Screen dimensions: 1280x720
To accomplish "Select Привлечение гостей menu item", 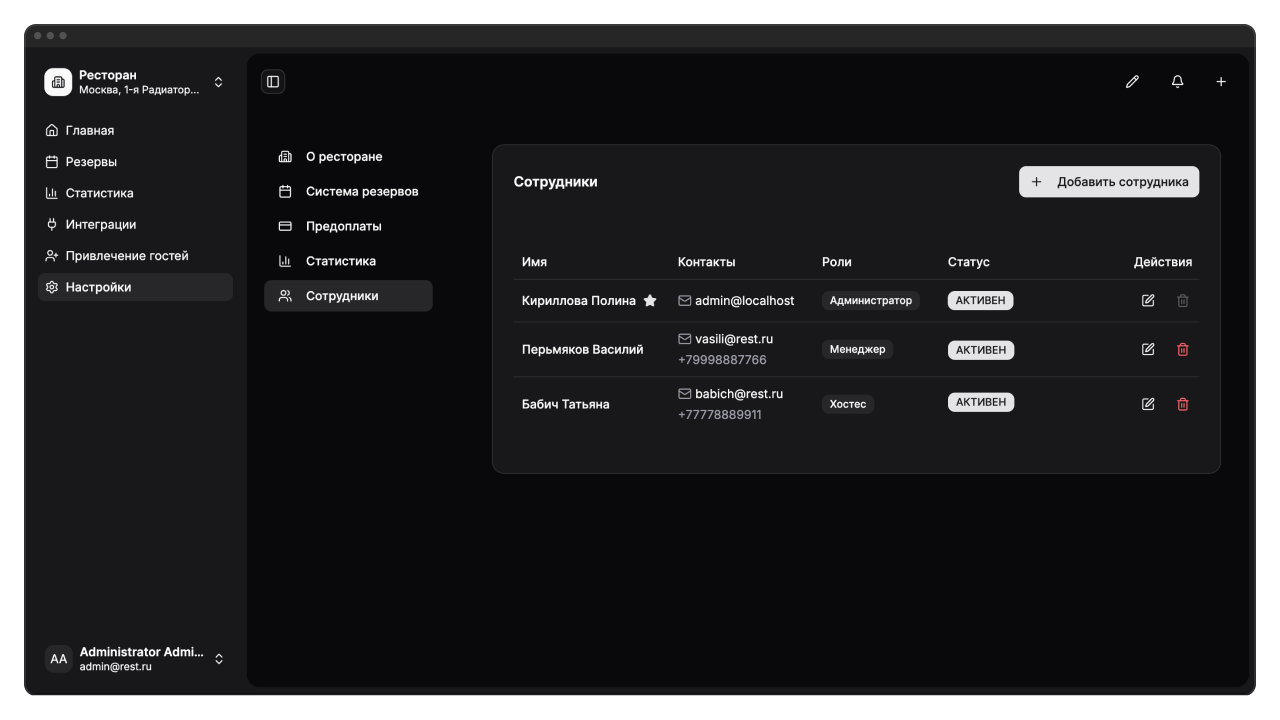I will click(x=127, y=256).
